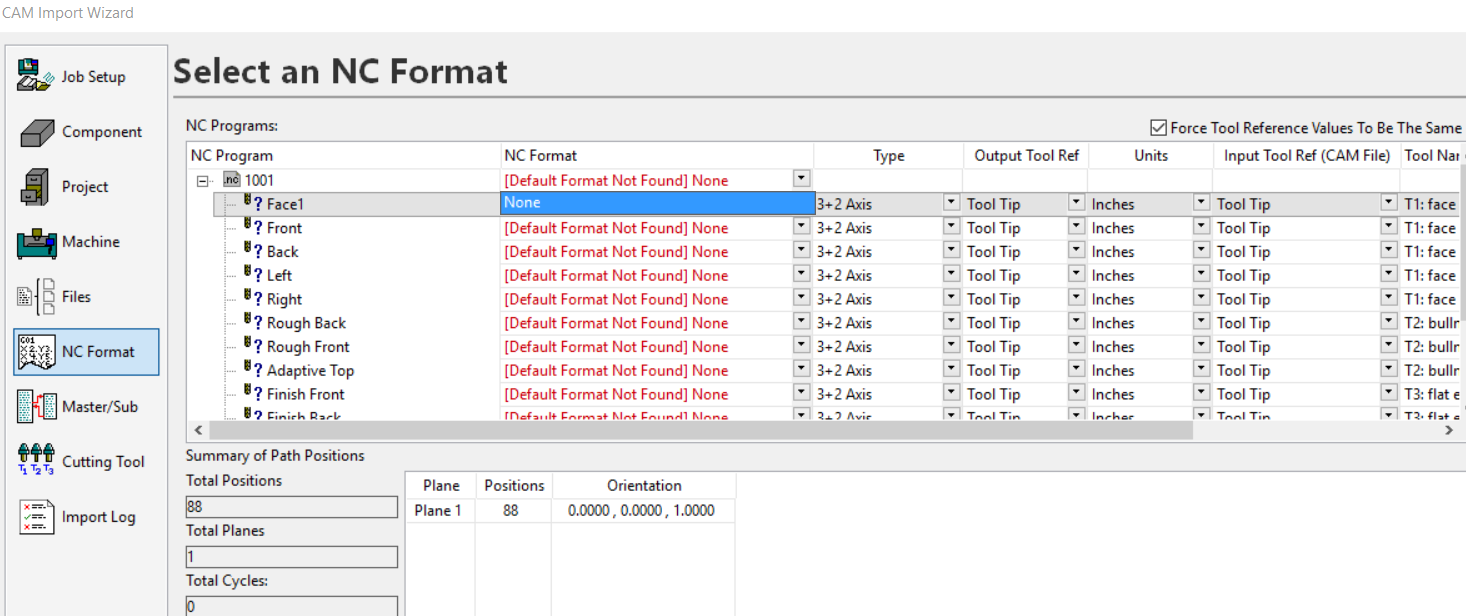
Task: Switch to the NC Format step
Action: 86,352
